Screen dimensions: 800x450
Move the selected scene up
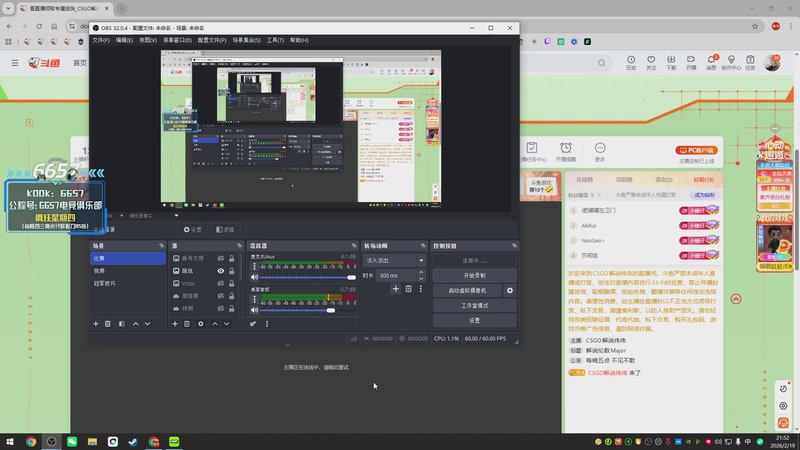tap(136, 324)
